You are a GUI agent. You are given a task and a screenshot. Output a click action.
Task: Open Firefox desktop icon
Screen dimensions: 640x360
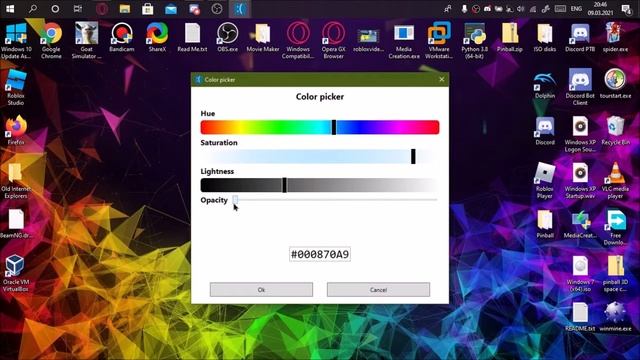(x=16, y=131)
